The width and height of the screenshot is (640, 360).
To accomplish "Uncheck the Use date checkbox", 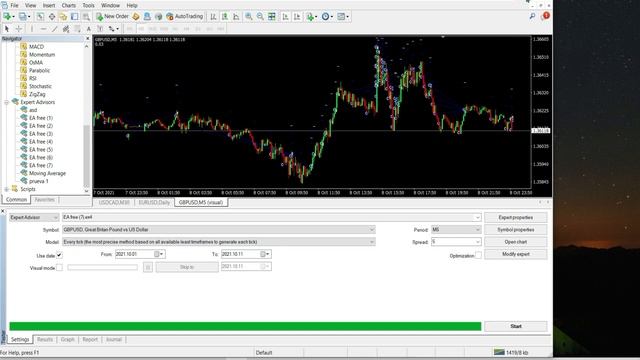I will [59, 255].
